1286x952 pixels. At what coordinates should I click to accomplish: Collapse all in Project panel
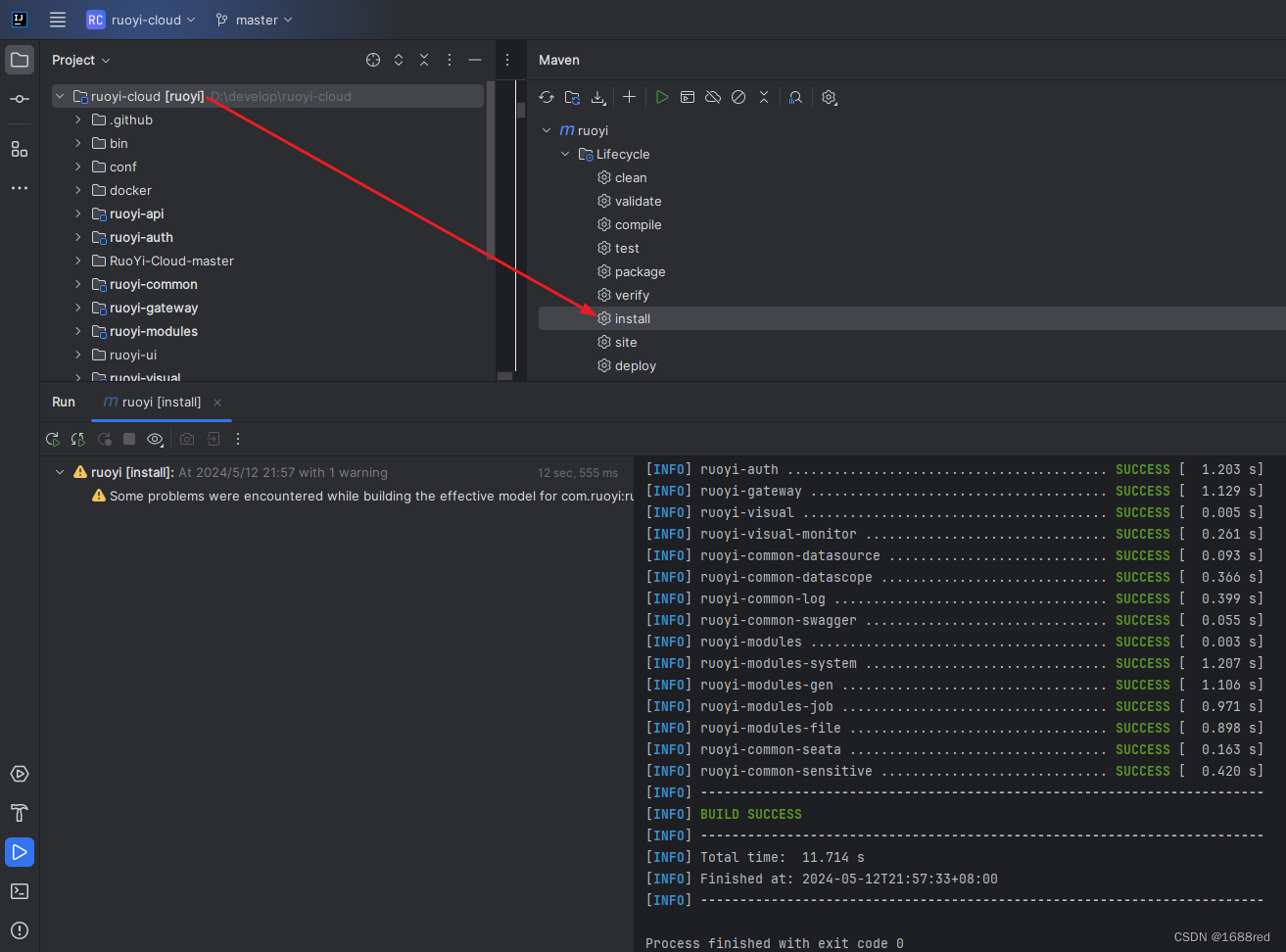point(424,60)
